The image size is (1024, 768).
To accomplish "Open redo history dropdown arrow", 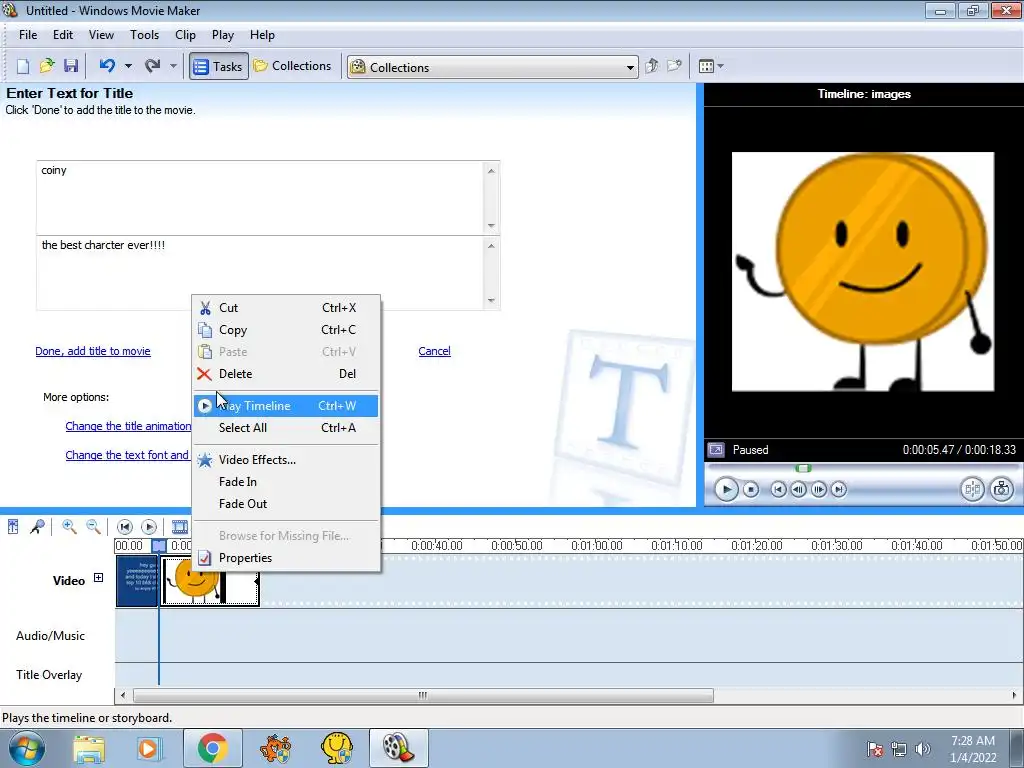I will 173,66.
